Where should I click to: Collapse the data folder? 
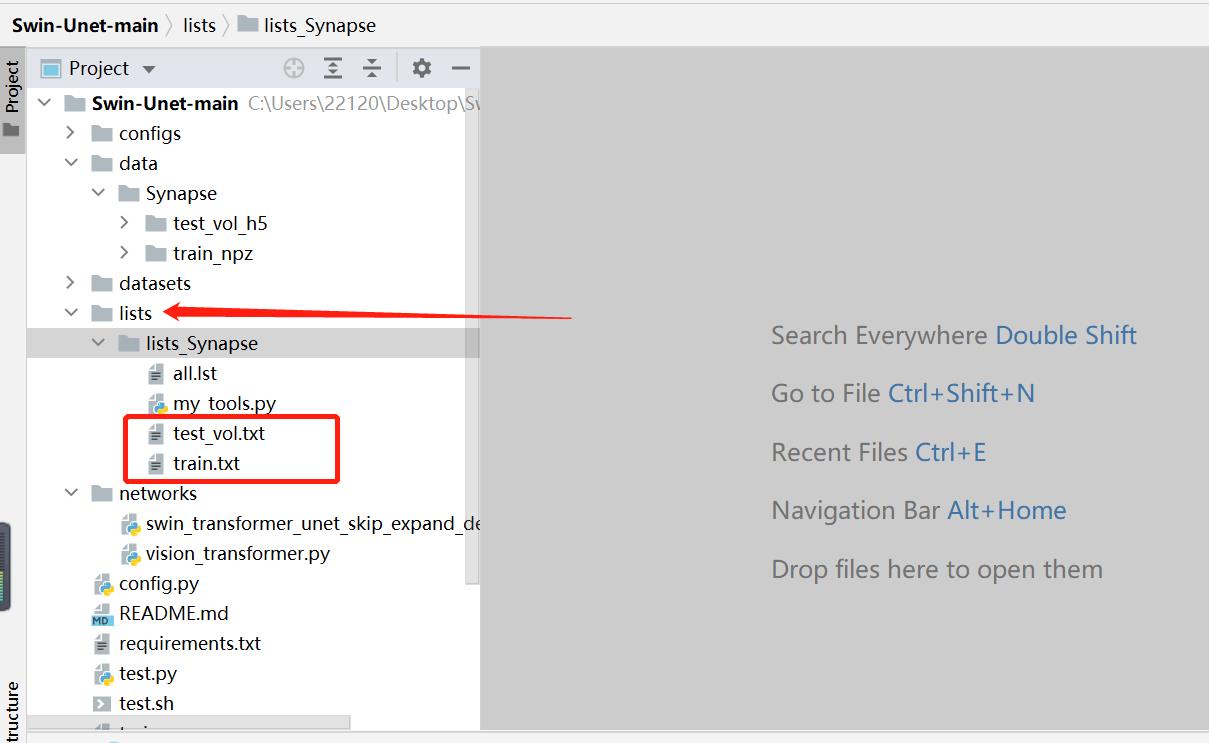click(x=71, y=163)
